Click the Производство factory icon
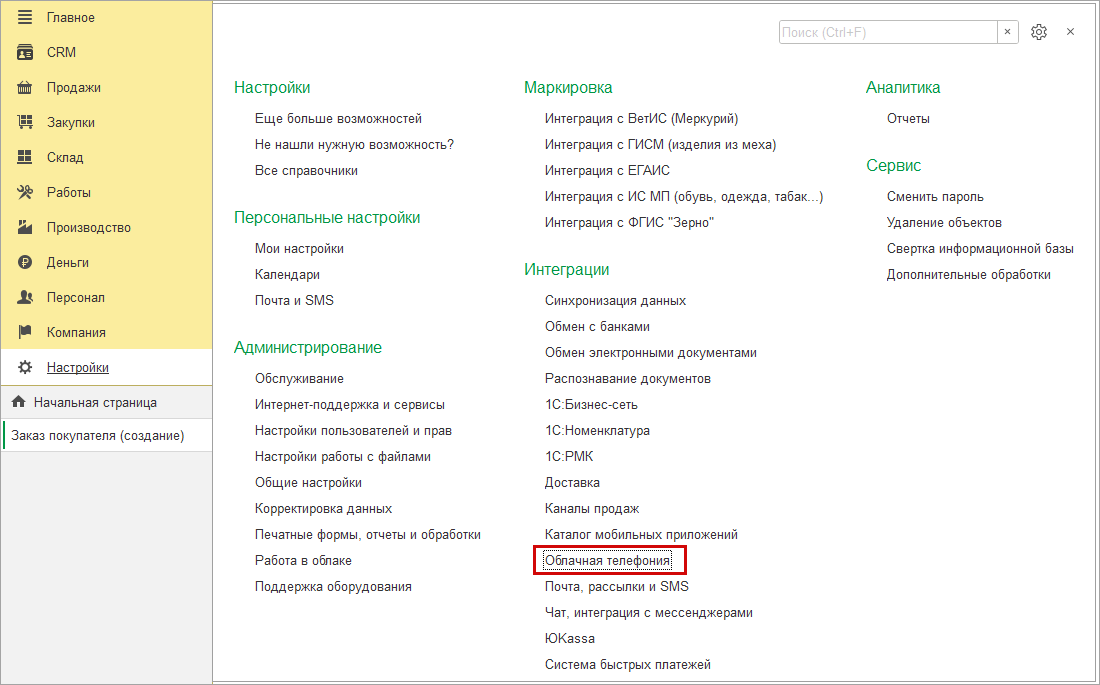 tap(25, 227)
